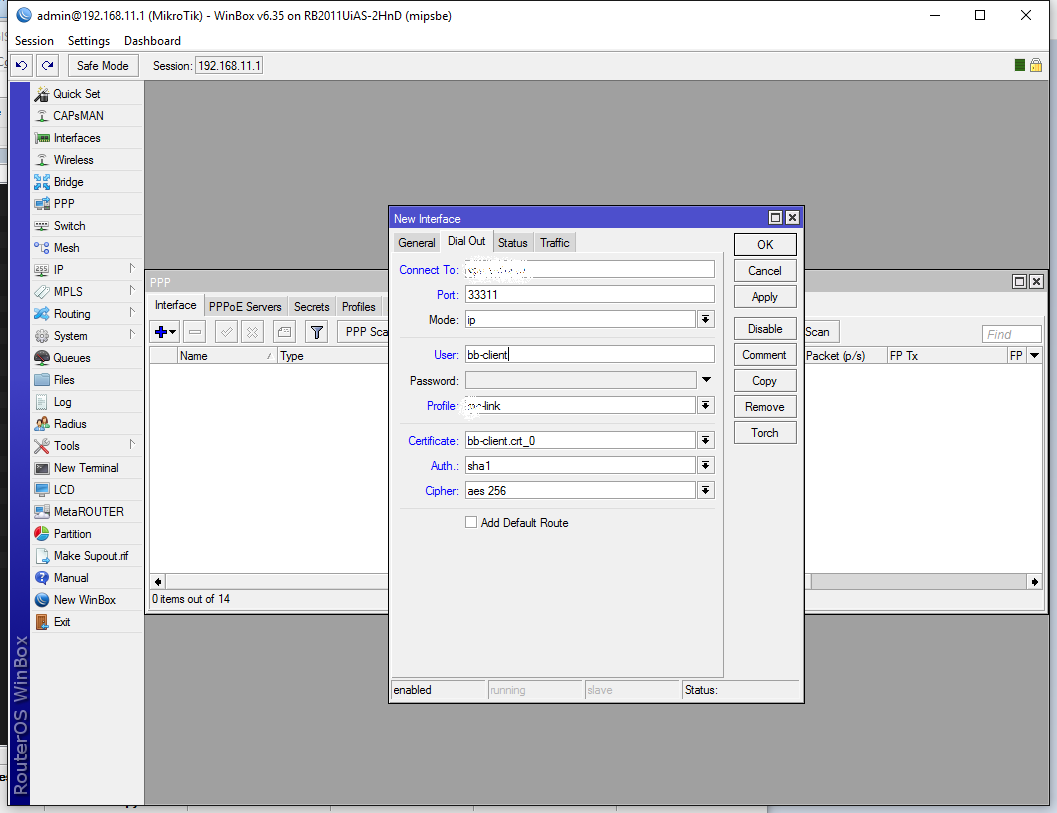Click Cancel in New Interface dialog
Image resolution: width=1057 pixels, height=813 pixels.
tap(765, 271)
